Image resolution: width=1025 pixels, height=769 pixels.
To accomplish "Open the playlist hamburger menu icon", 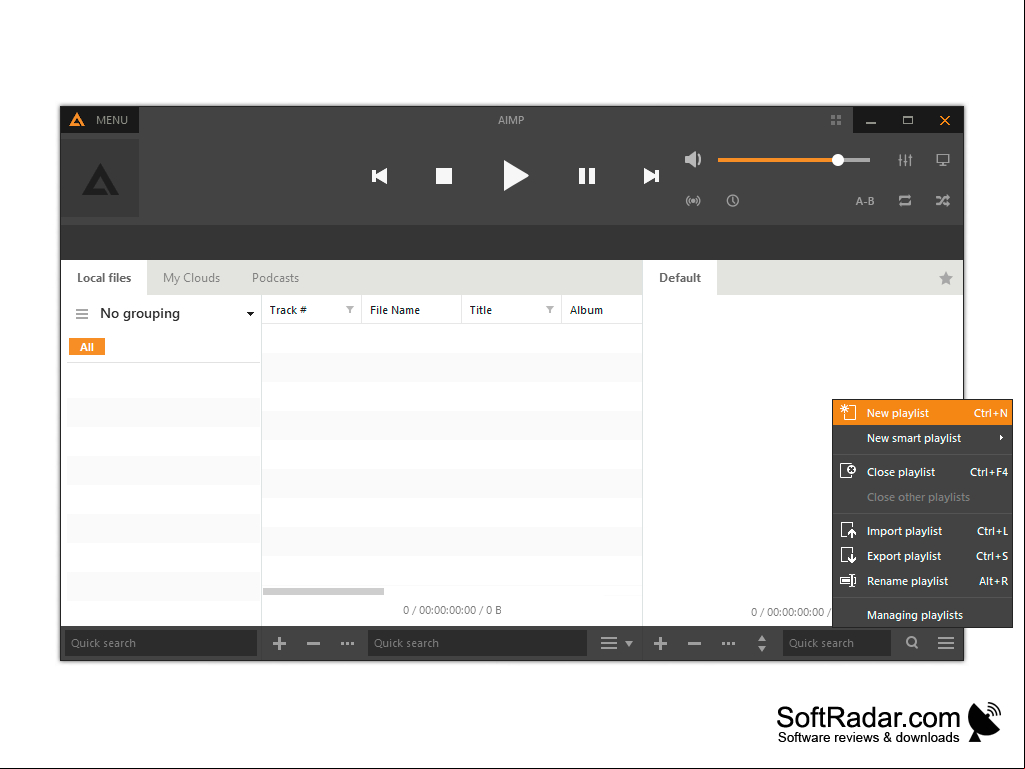I will [946, 643].
